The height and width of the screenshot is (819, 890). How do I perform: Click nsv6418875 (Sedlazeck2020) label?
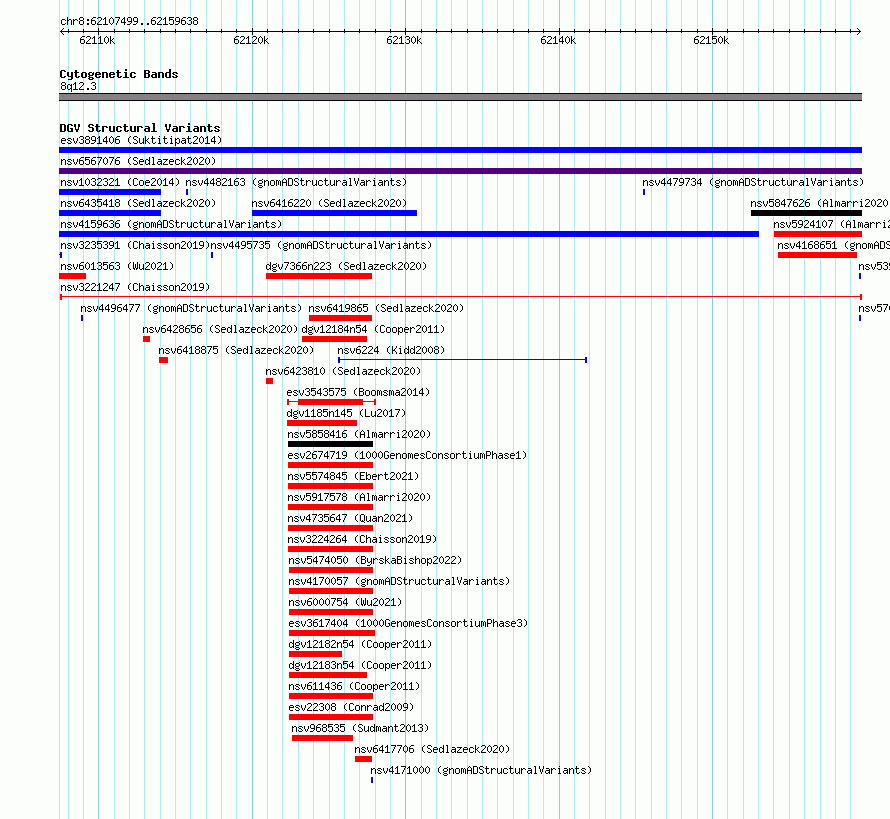(236, 350)
